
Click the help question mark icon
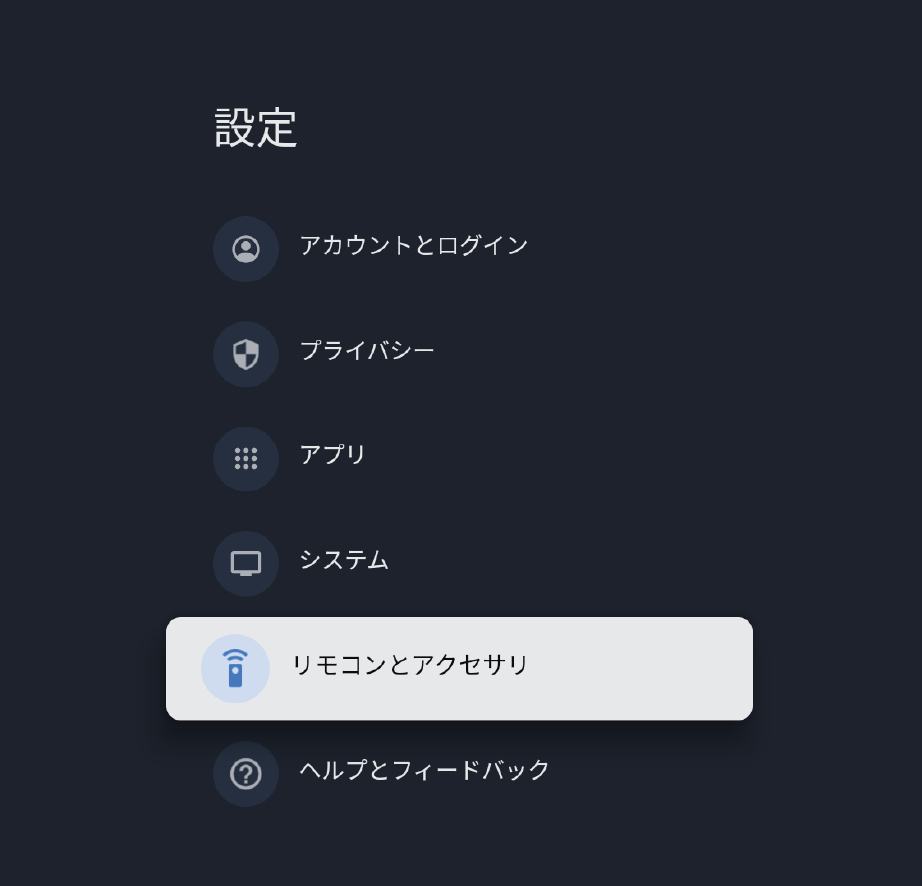click(246, 774)
